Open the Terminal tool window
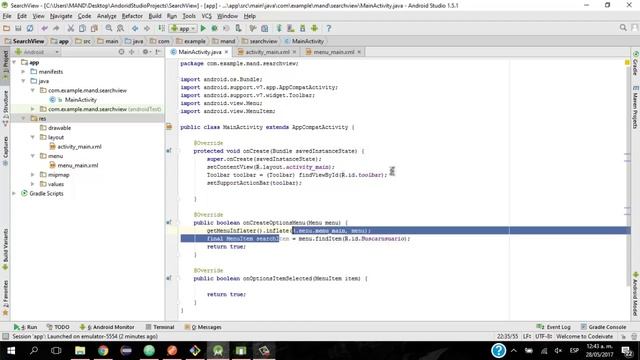The image size is (640, 360). click(x=160, y=327)
